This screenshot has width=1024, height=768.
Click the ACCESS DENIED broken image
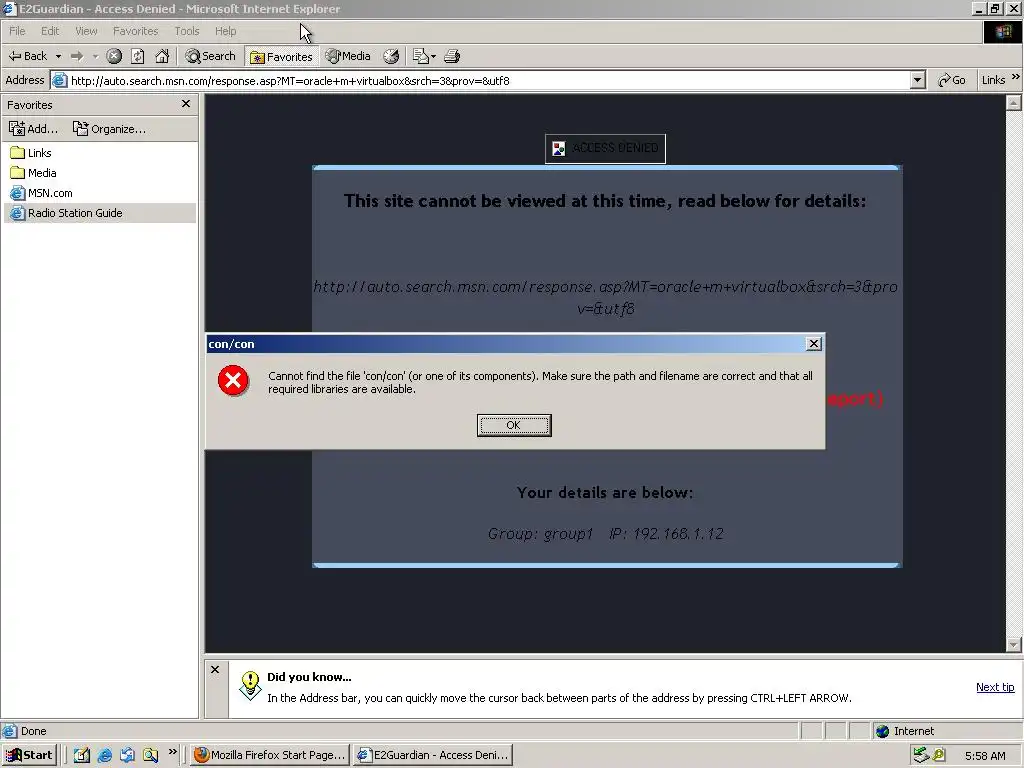pos(605,149)
